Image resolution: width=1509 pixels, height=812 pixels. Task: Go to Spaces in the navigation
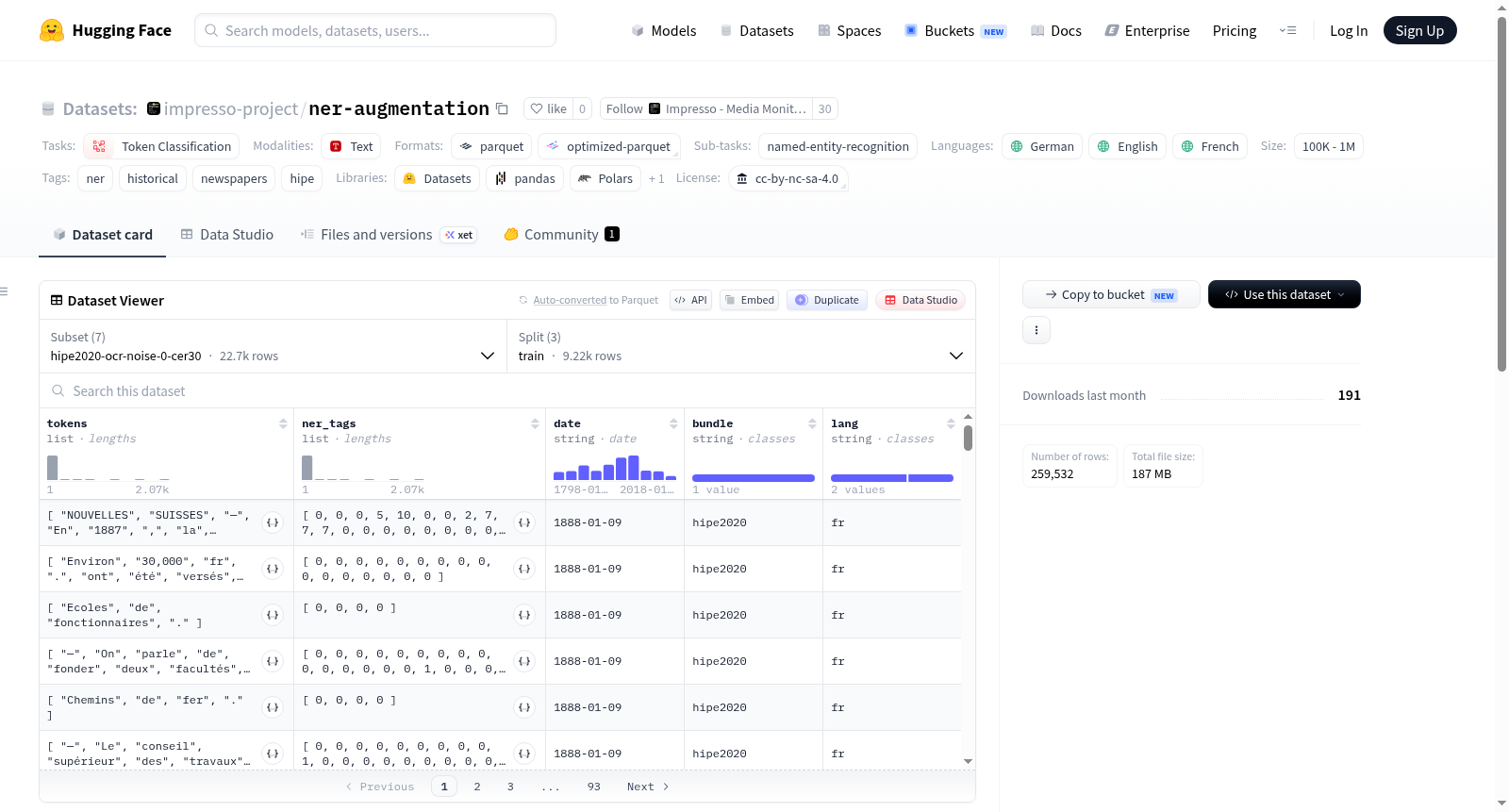click(850, 31)
